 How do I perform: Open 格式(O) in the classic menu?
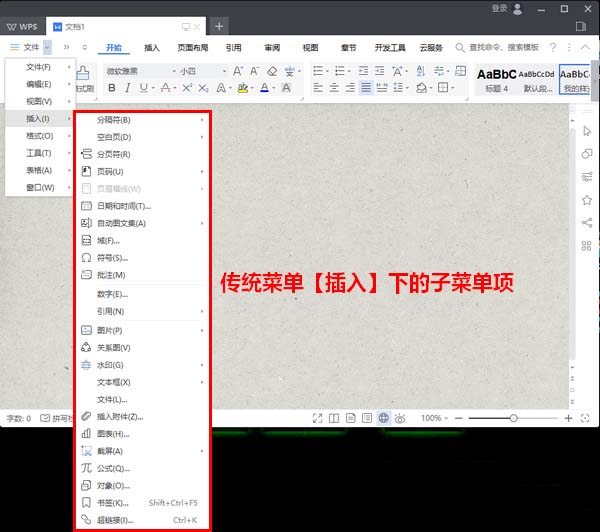tap(40, 135)
